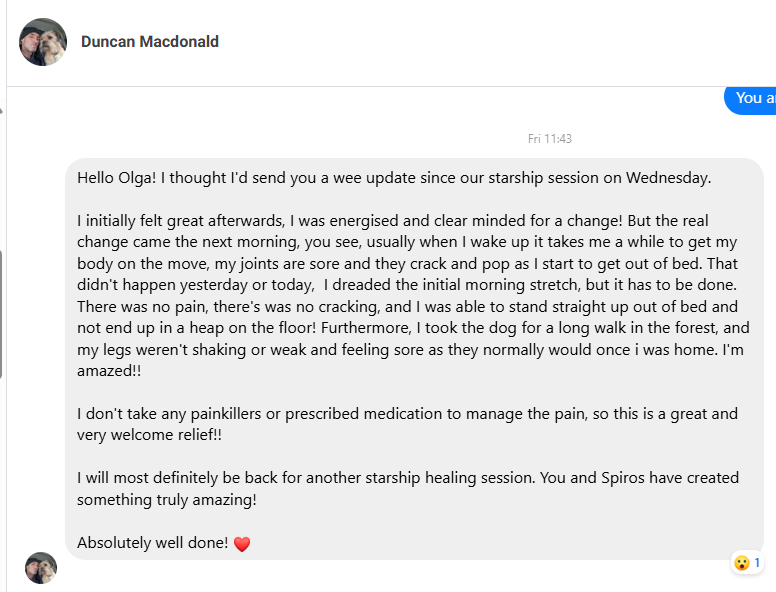Select the blue sent message bubble
The image size is (776, 592).
[x=752, y=98]
